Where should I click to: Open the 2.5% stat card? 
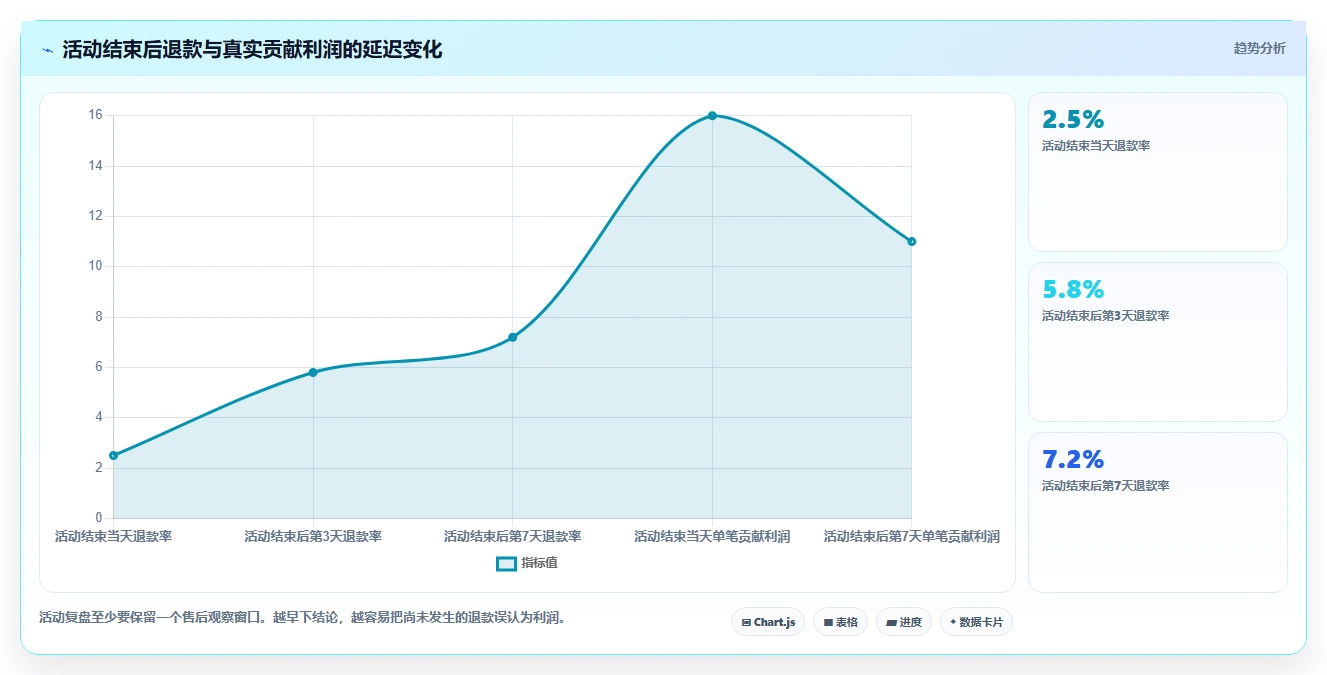coord(1157,172)
